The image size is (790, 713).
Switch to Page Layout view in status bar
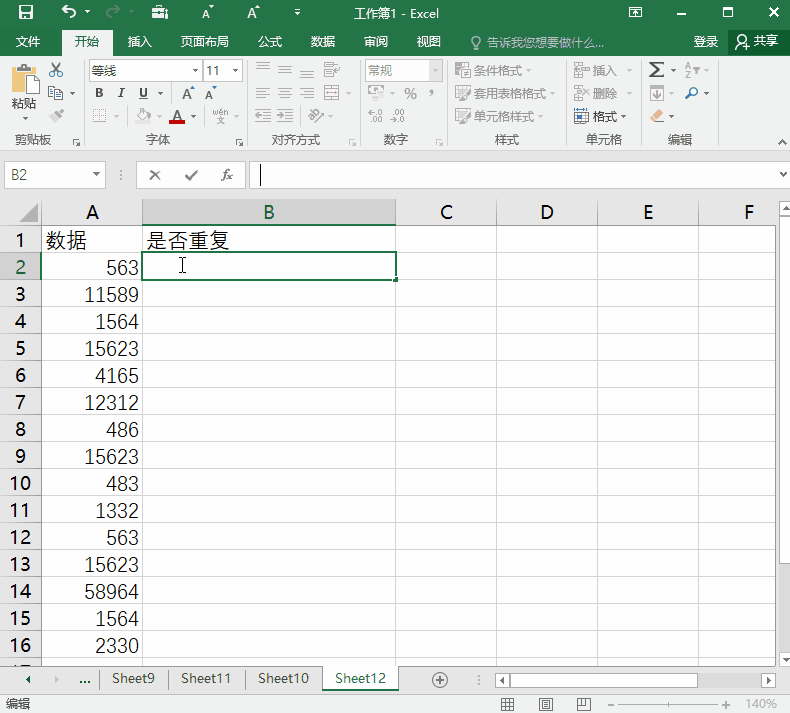(x=546, y=704)
